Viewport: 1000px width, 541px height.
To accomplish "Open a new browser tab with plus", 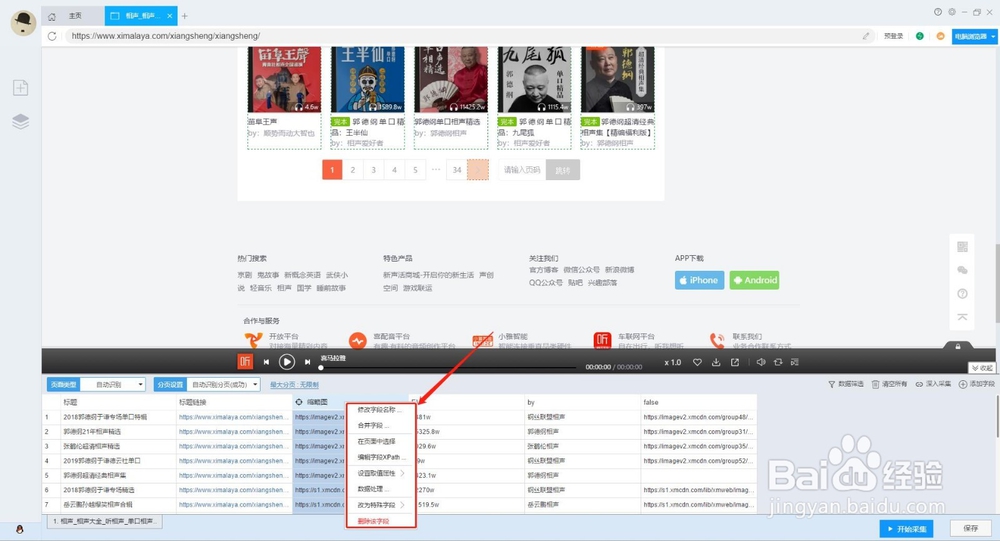I will [x=184, y=16].
